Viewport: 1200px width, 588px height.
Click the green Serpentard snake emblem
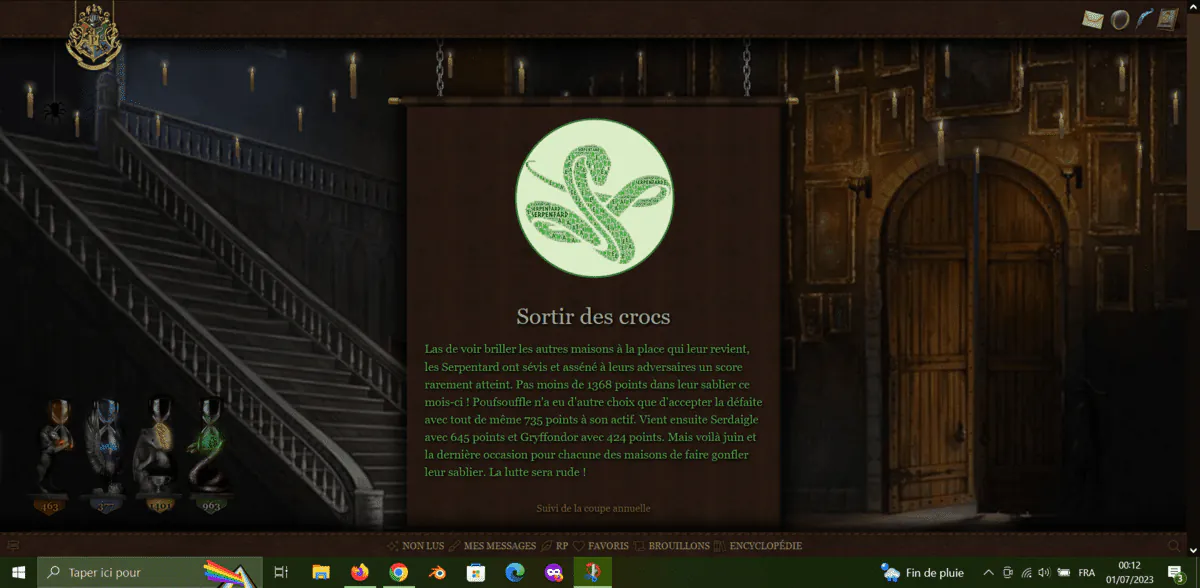(594, 199)
